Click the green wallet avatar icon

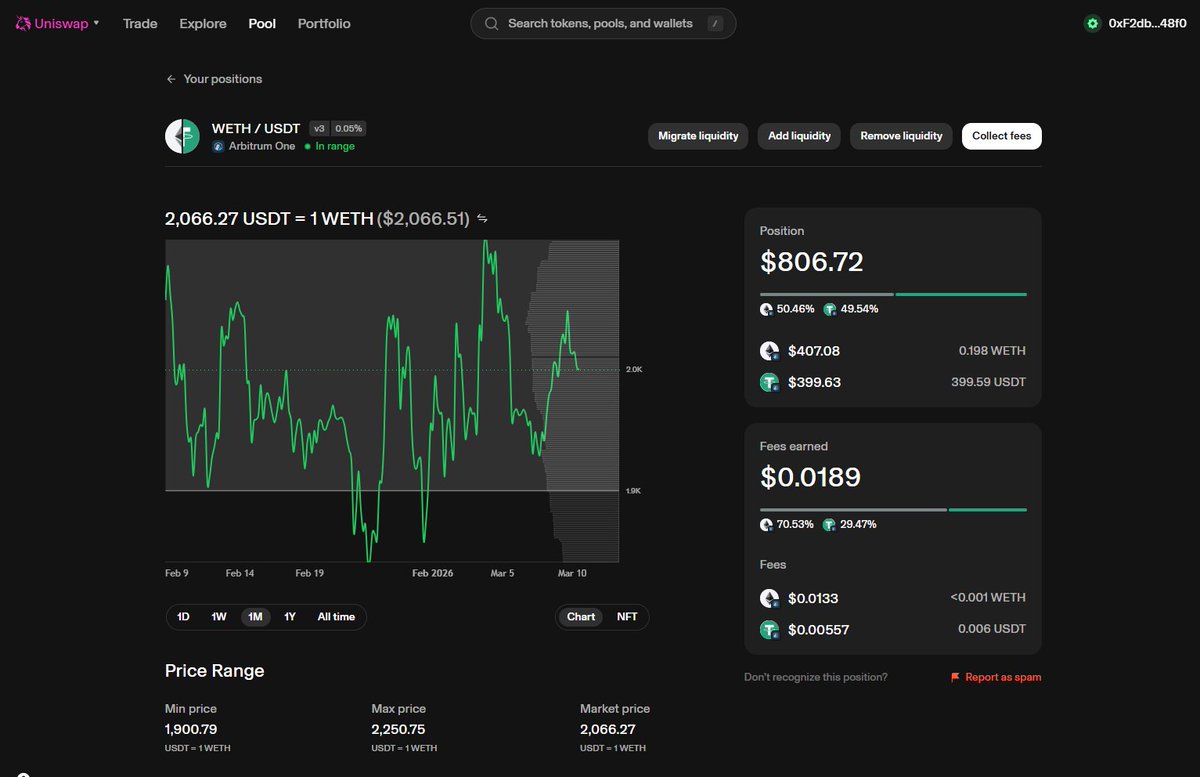tap(1093, 23)
